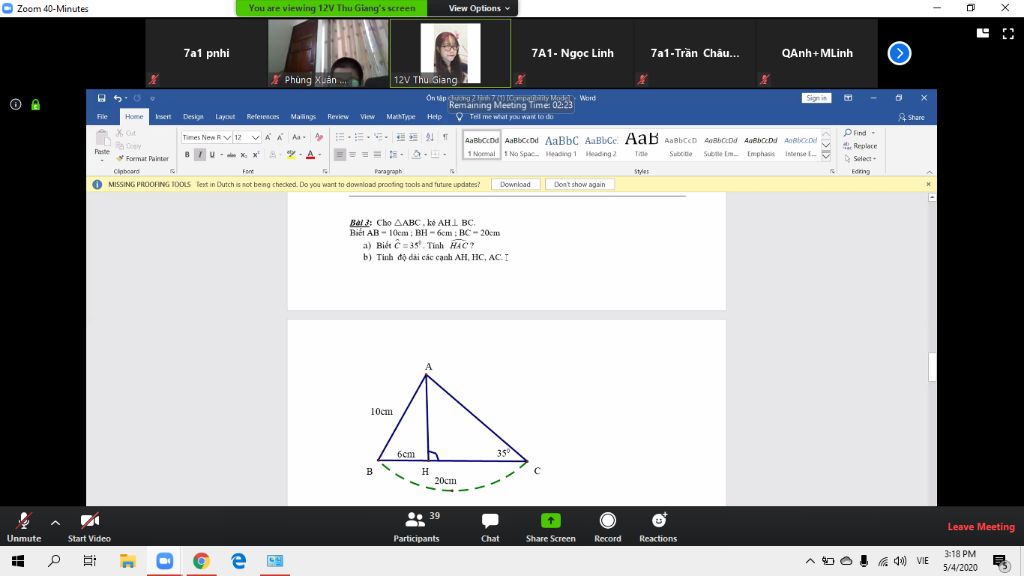Enter Zoom full screen mode
The height and width of the screenshot is (576, 1024).
coord(1008,33)
